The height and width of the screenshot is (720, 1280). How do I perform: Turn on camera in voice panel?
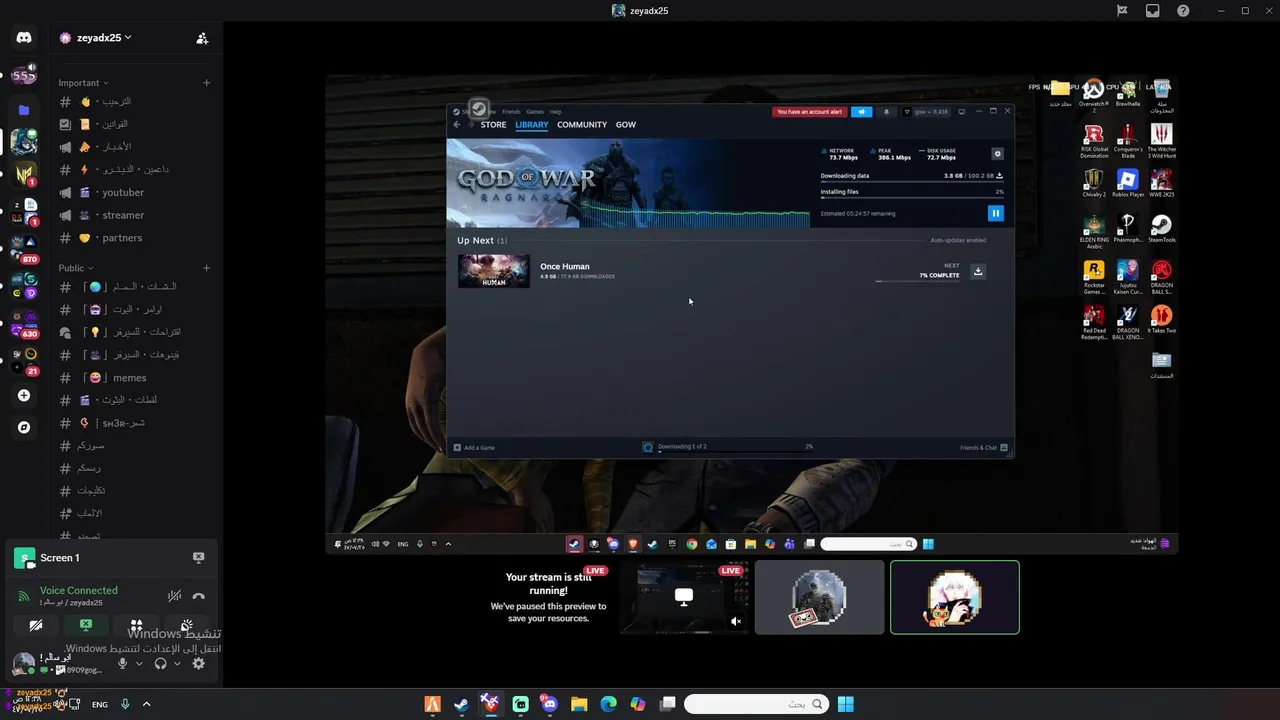(x=36, y=625)
